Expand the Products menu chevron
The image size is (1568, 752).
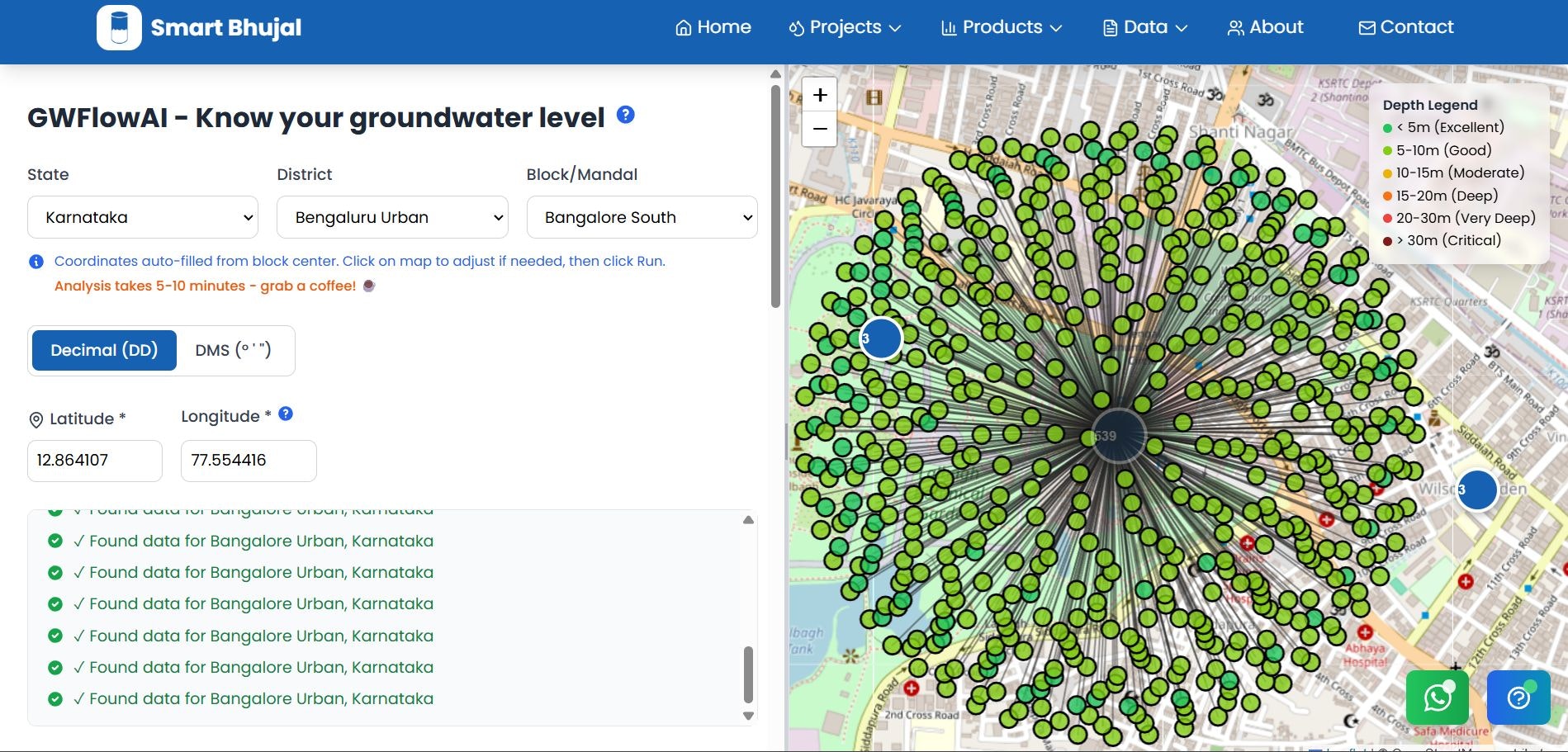1056,28
